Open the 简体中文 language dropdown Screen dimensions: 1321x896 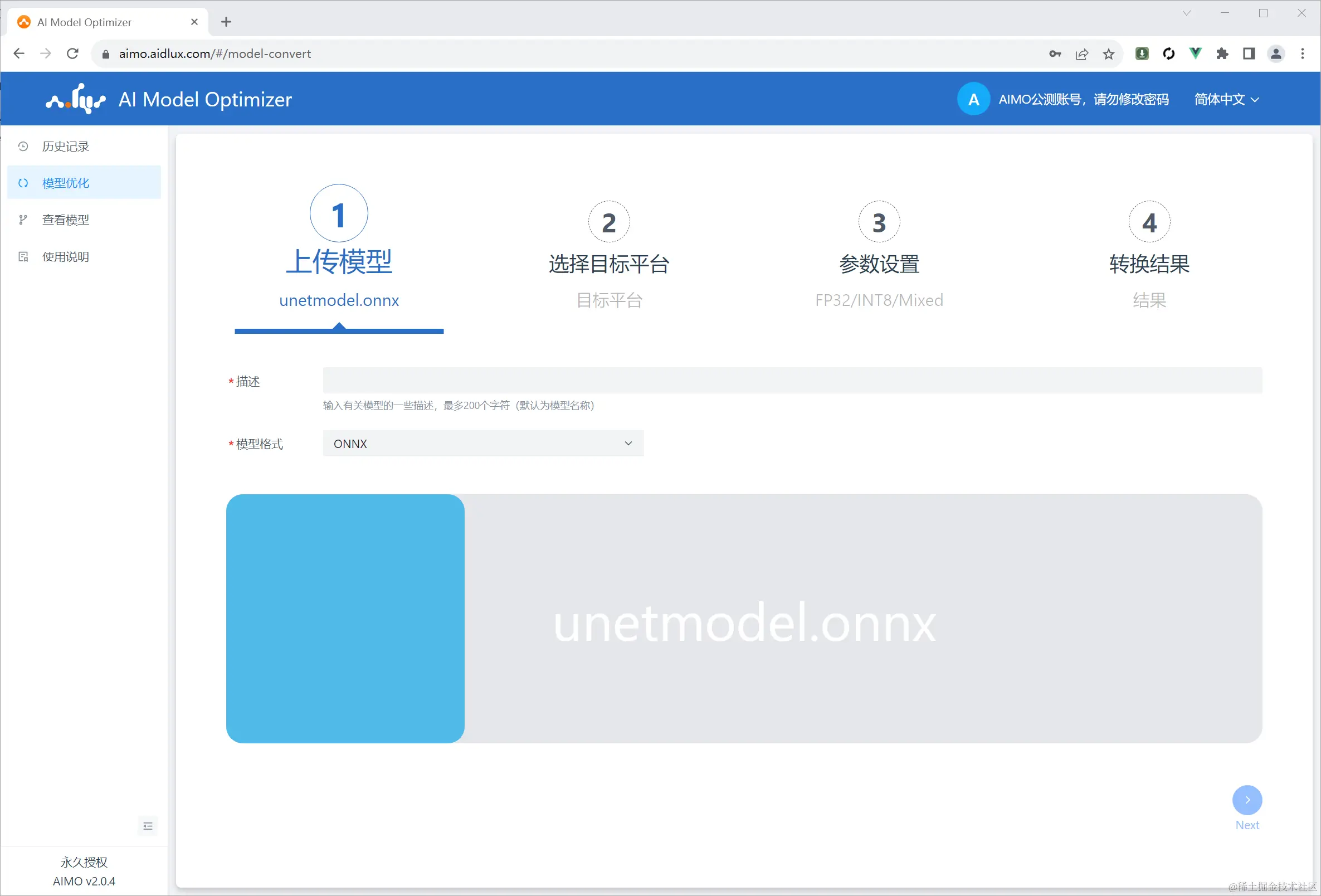click(1226, 99)
